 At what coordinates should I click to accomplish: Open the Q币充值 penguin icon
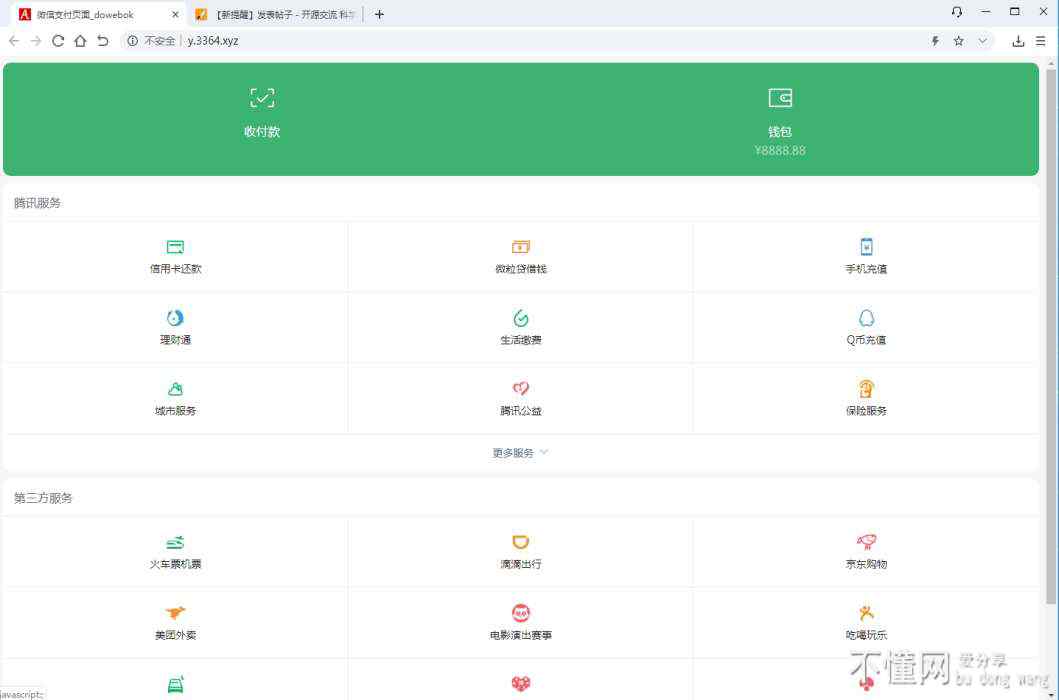pyautogui.click(x=866, y=318)
